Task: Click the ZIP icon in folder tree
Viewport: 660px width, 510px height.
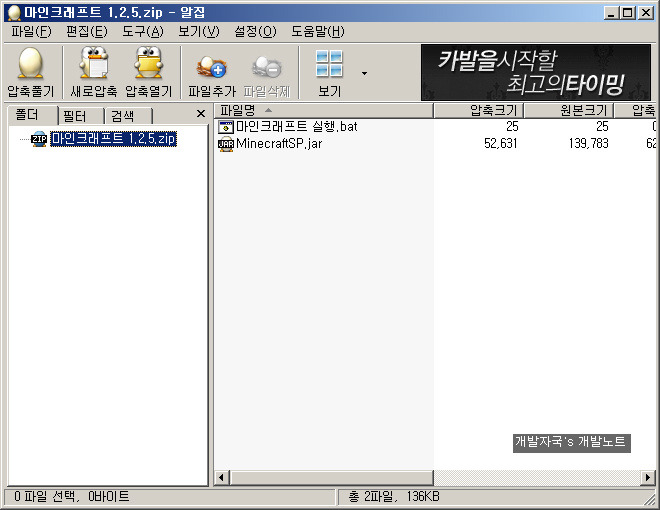Action: [39, 139]
